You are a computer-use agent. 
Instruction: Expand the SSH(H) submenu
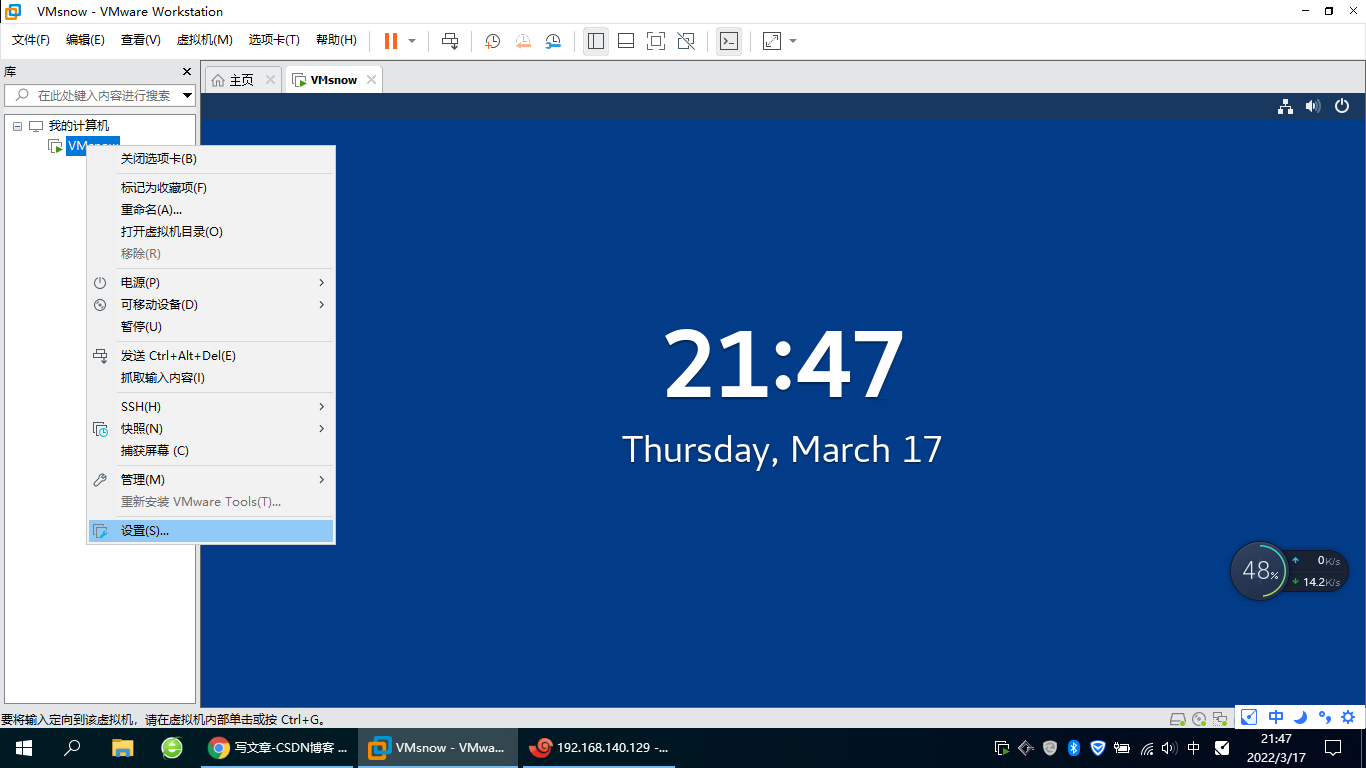210,407
